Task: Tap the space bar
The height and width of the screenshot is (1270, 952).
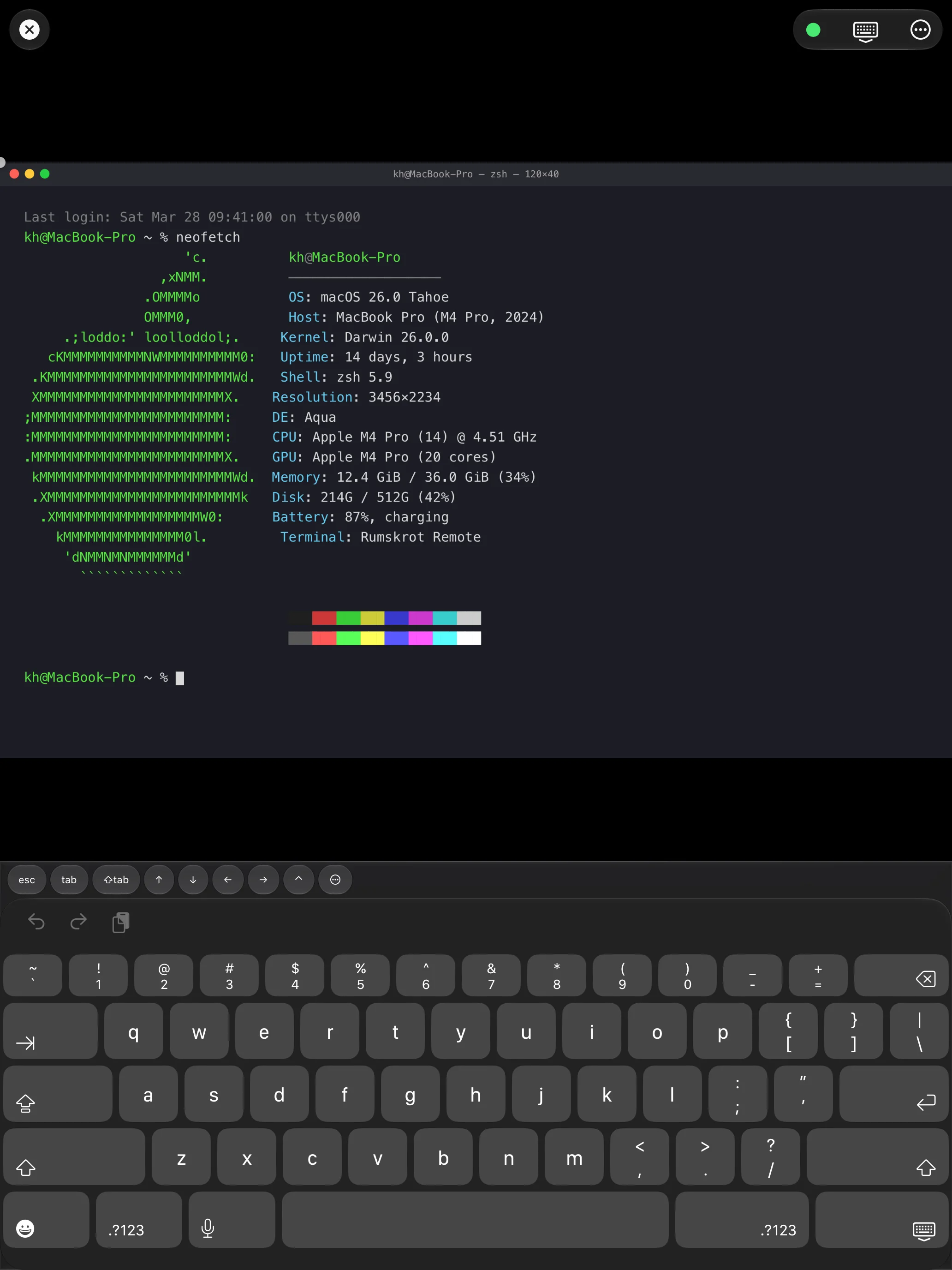Action: point(475,1220)
